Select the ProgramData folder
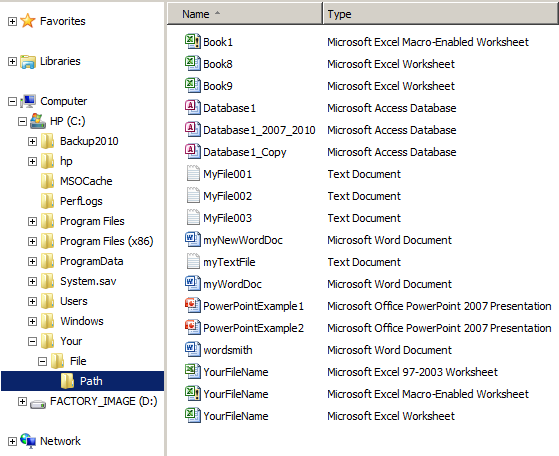Viewport: 559px width, 456px height. coord(92,261)
